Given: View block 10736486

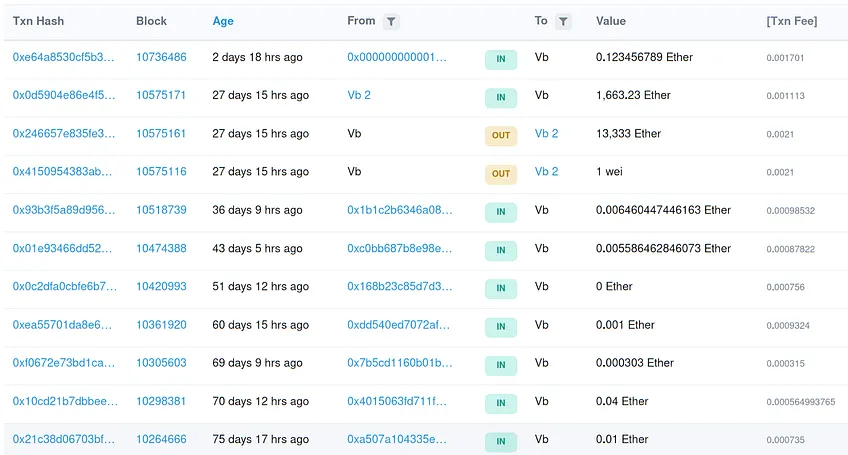Looking at the screenshot, I should [161, 57].
